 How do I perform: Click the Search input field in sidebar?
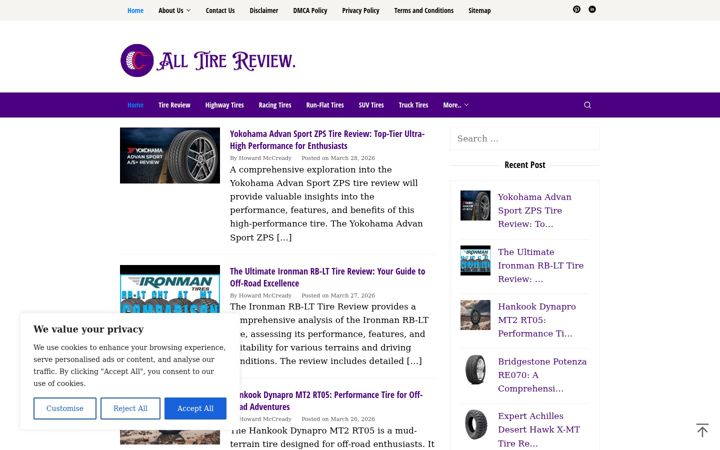click(x=524, y=139)
